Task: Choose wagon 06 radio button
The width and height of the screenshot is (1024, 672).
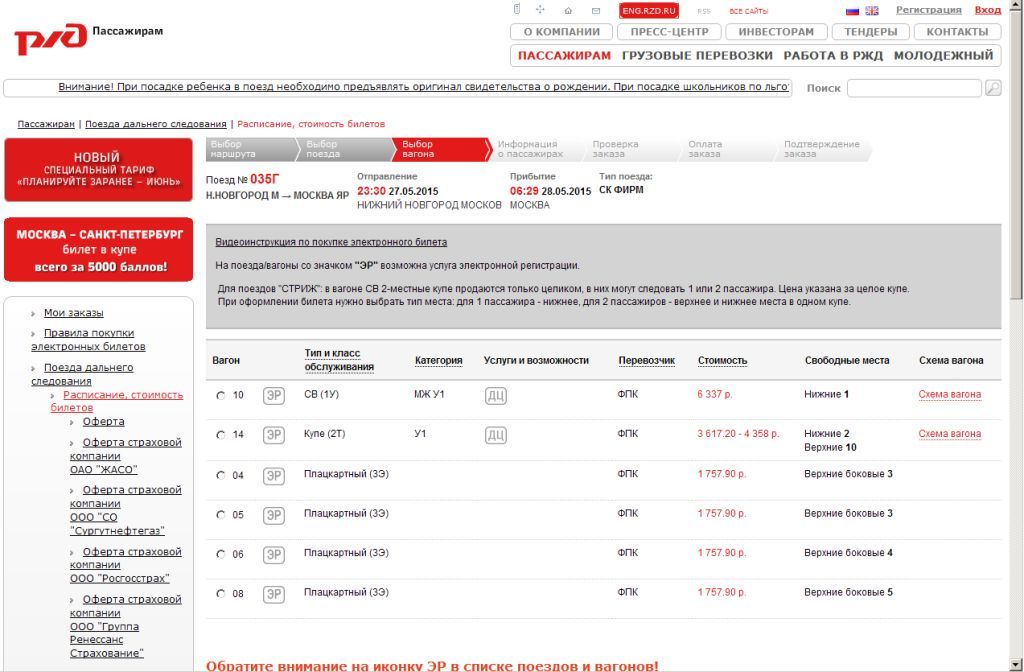Action: point(221,554)
